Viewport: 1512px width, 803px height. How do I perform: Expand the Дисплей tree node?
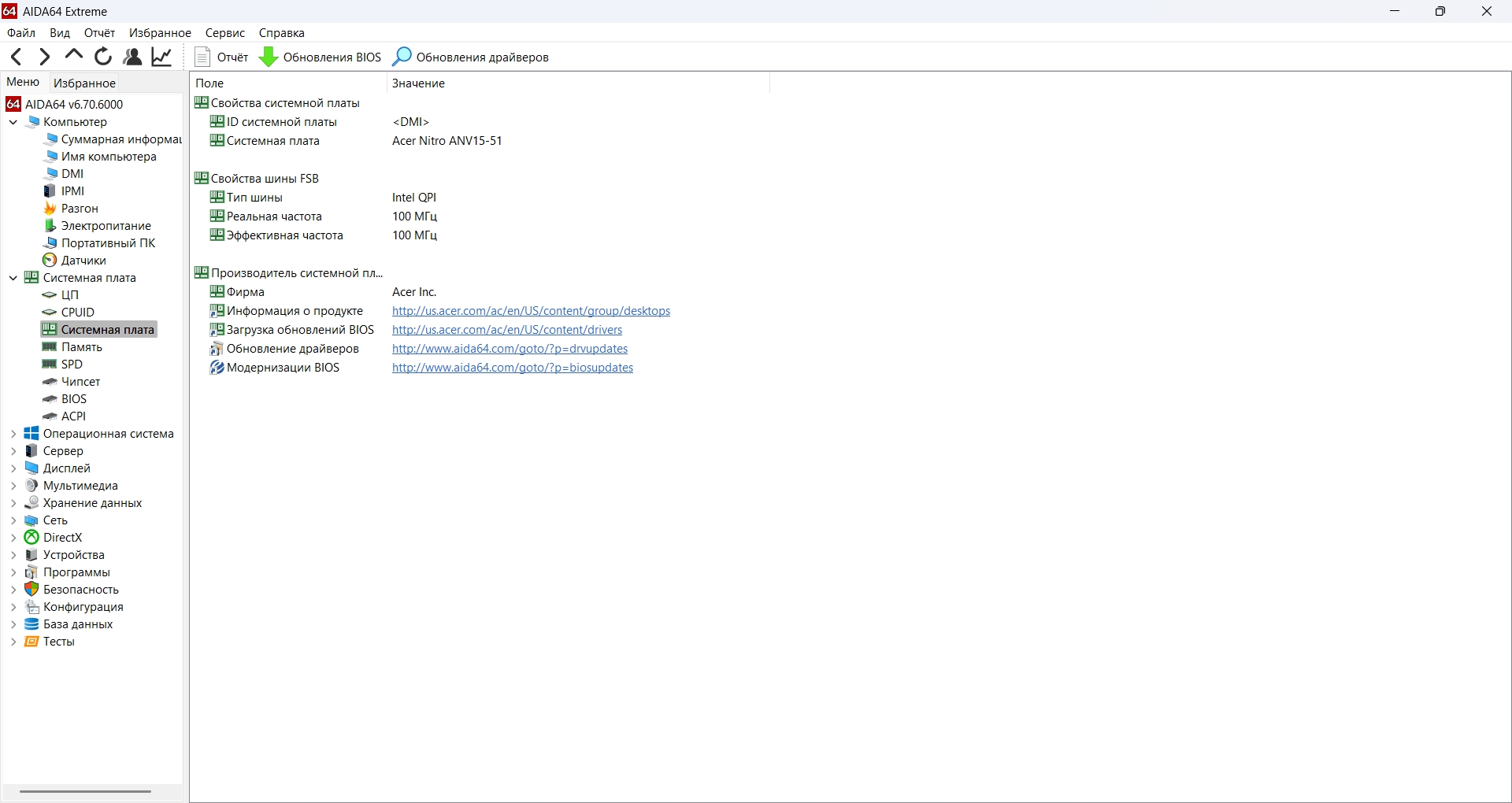point(13,468)
